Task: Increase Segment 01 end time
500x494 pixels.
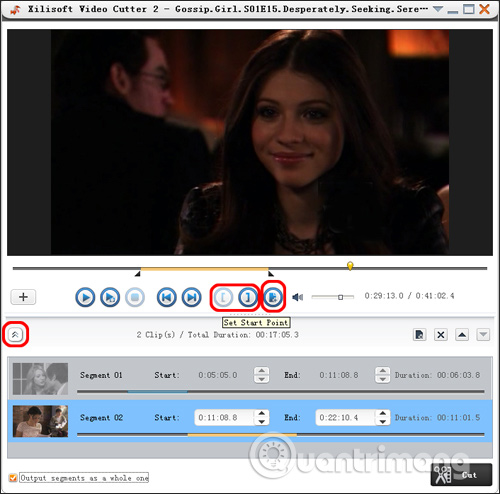Action: tap(383, 371)
